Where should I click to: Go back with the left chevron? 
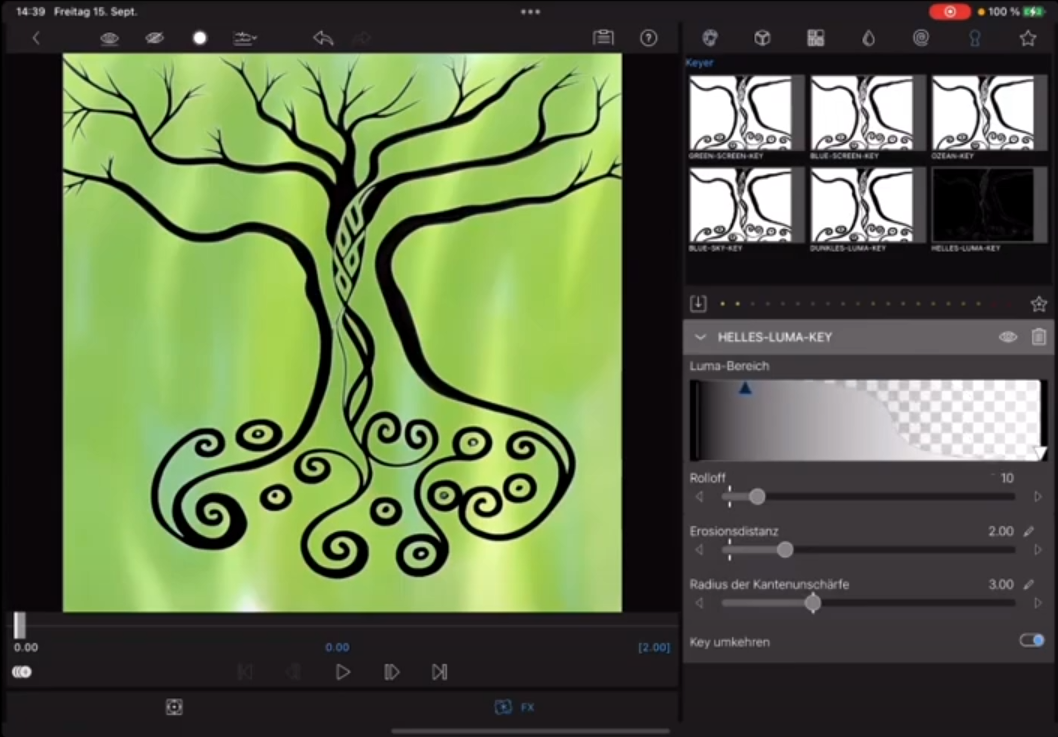click(36, 38)
